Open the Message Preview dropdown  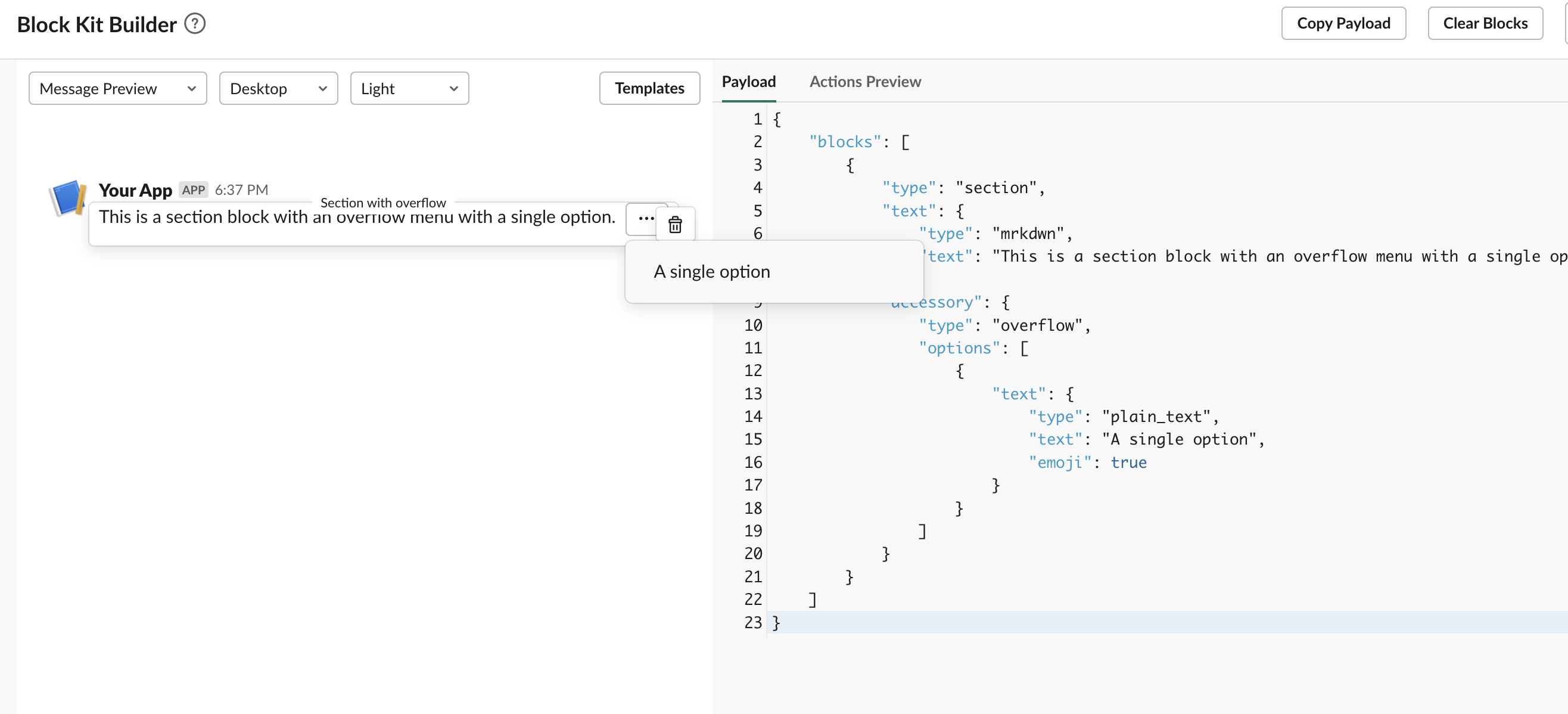(x=117, y=88)
